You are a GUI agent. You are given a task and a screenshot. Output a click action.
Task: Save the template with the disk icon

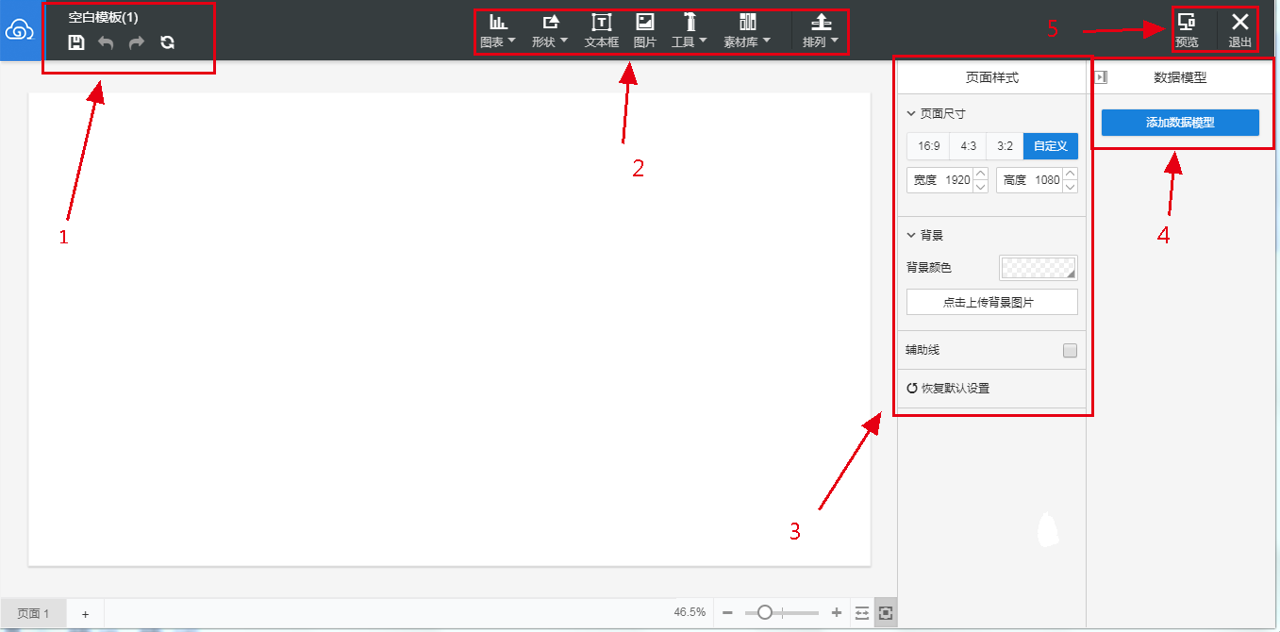tap(76, 42)
